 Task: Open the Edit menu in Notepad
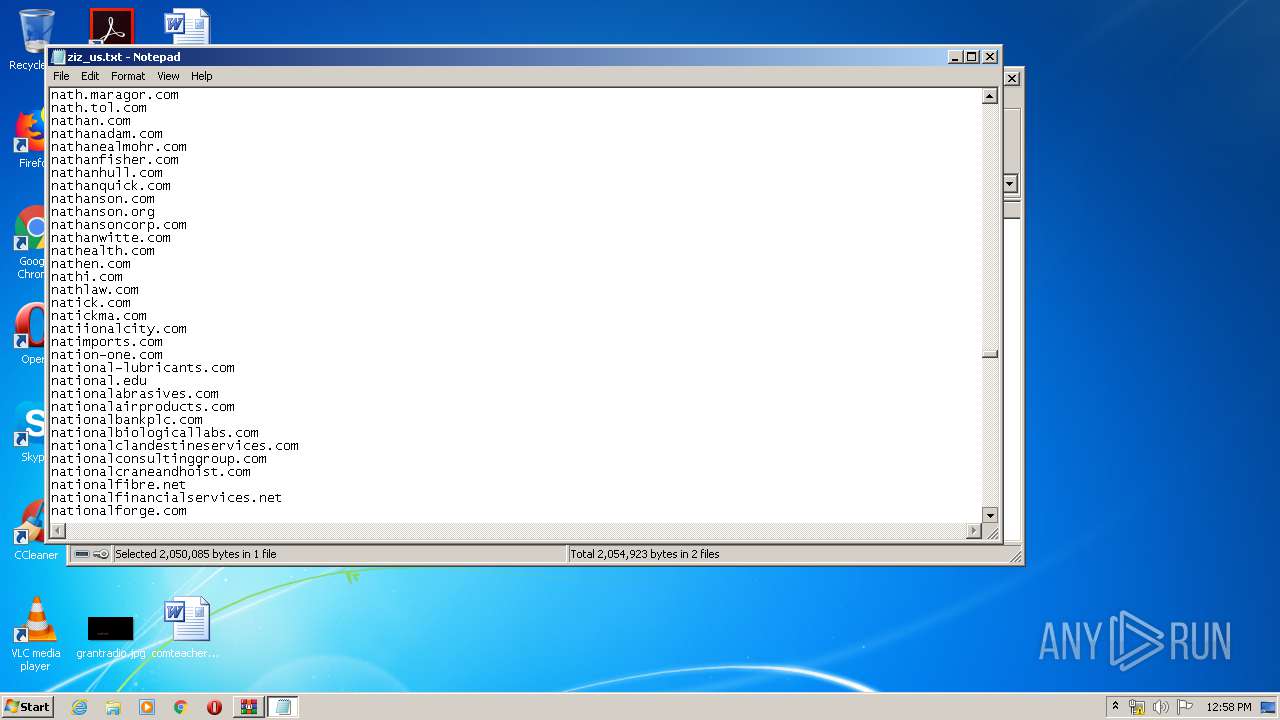tap(90, 76)
